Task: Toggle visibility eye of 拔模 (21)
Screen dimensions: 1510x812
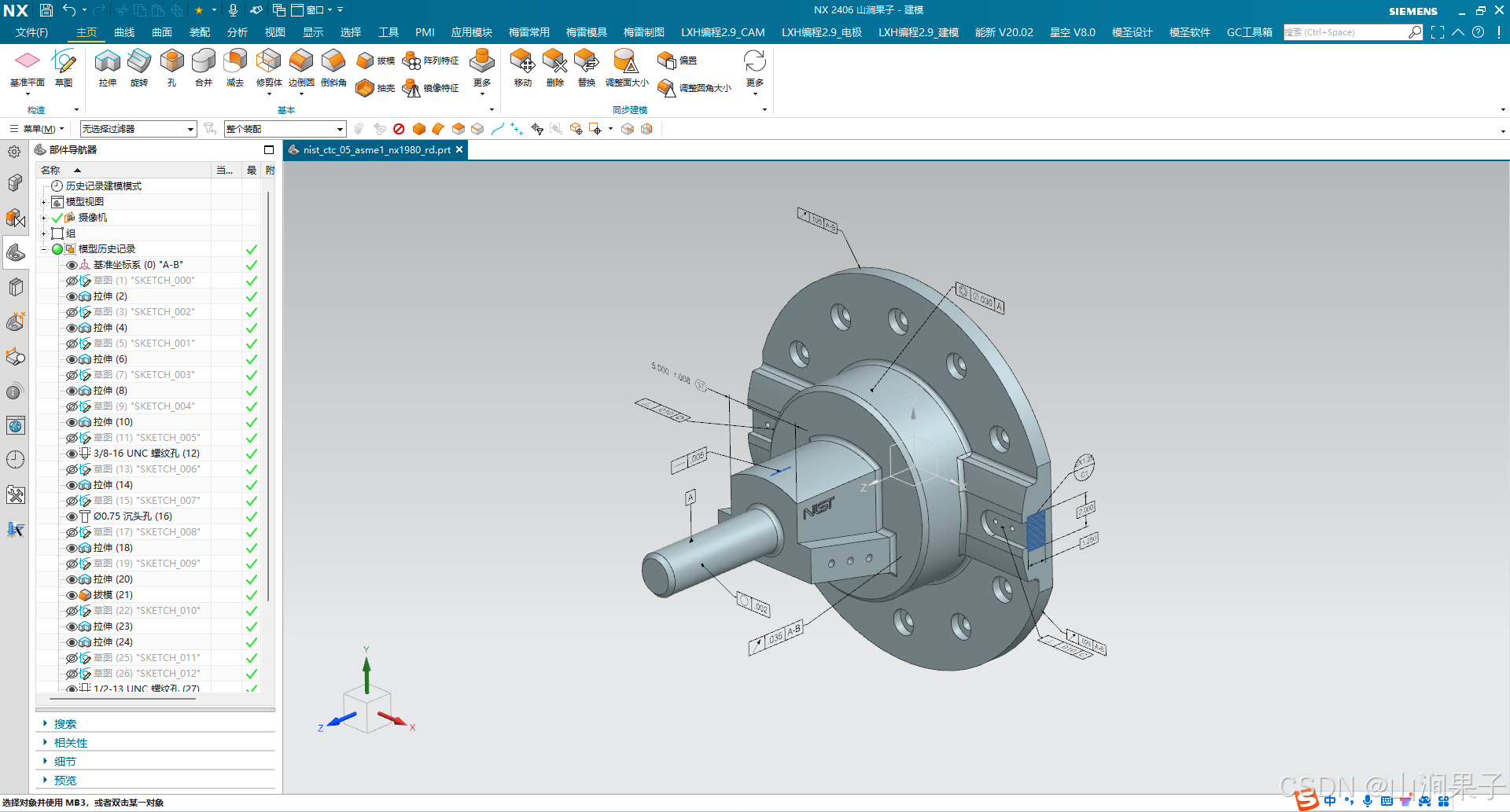Action: 72,595
